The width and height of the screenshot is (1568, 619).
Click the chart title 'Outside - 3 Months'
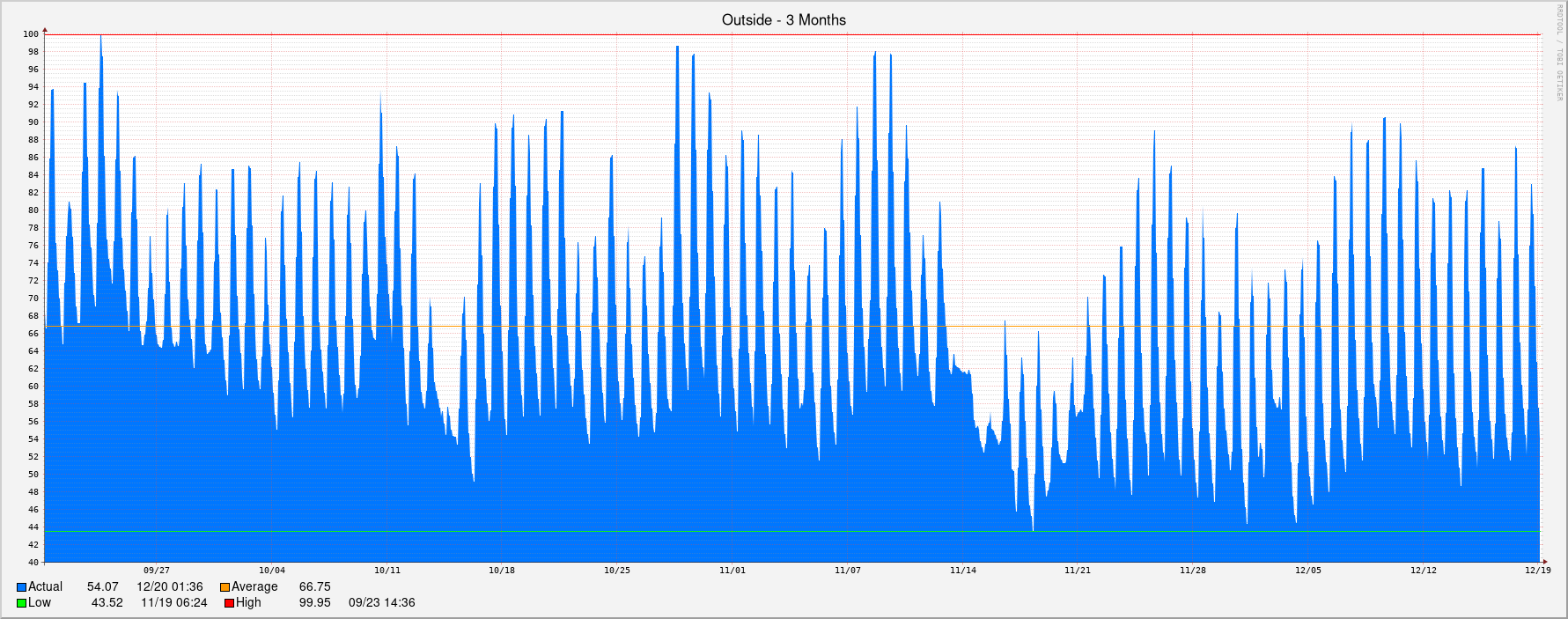tap(784, 20)
